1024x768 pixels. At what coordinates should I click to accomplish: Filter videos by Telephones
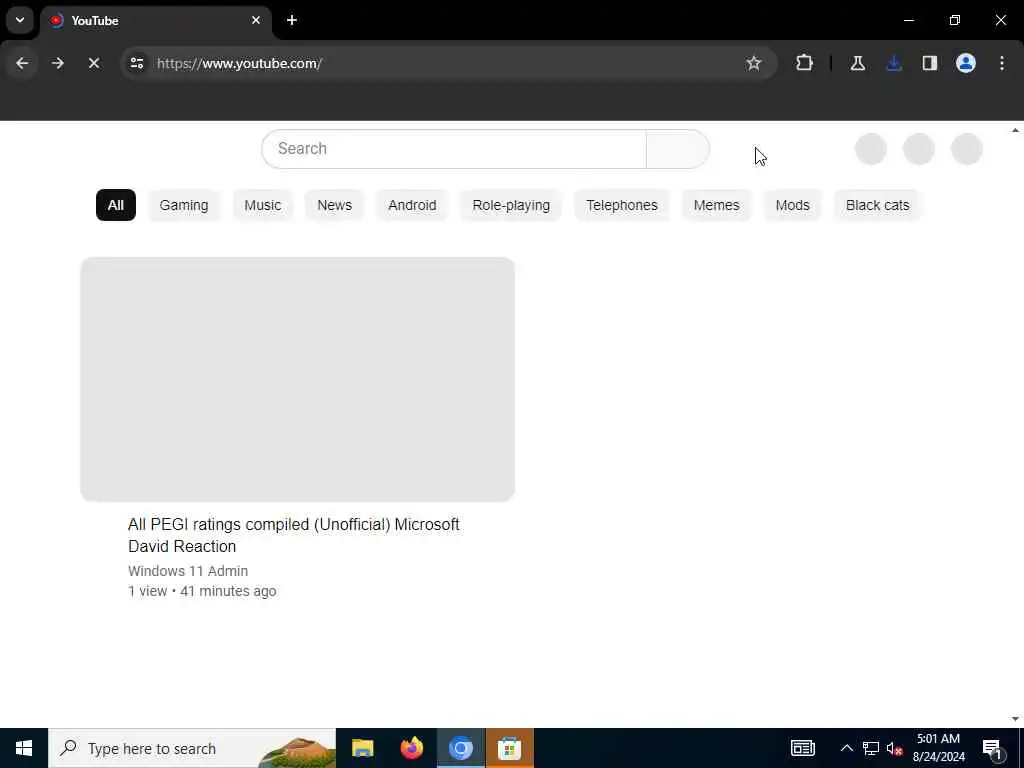[622, 205]
